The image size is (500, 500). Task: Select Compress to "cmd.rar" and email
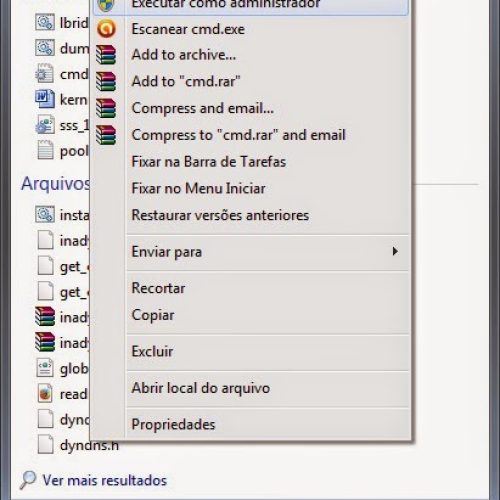point(251,135)
